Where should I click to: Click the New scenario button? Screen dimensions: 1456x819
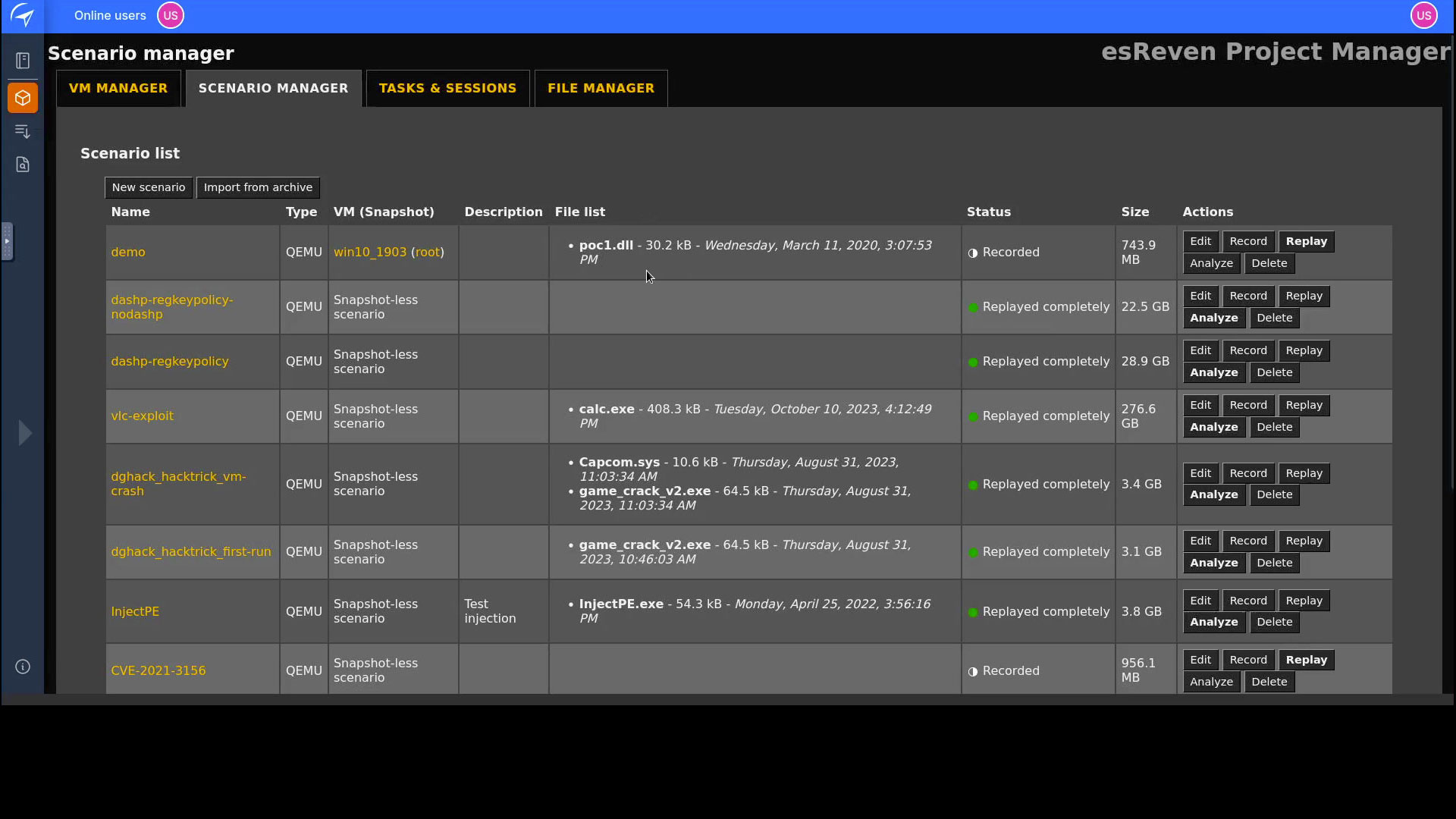pyautogui.click(x=148, y=187)
